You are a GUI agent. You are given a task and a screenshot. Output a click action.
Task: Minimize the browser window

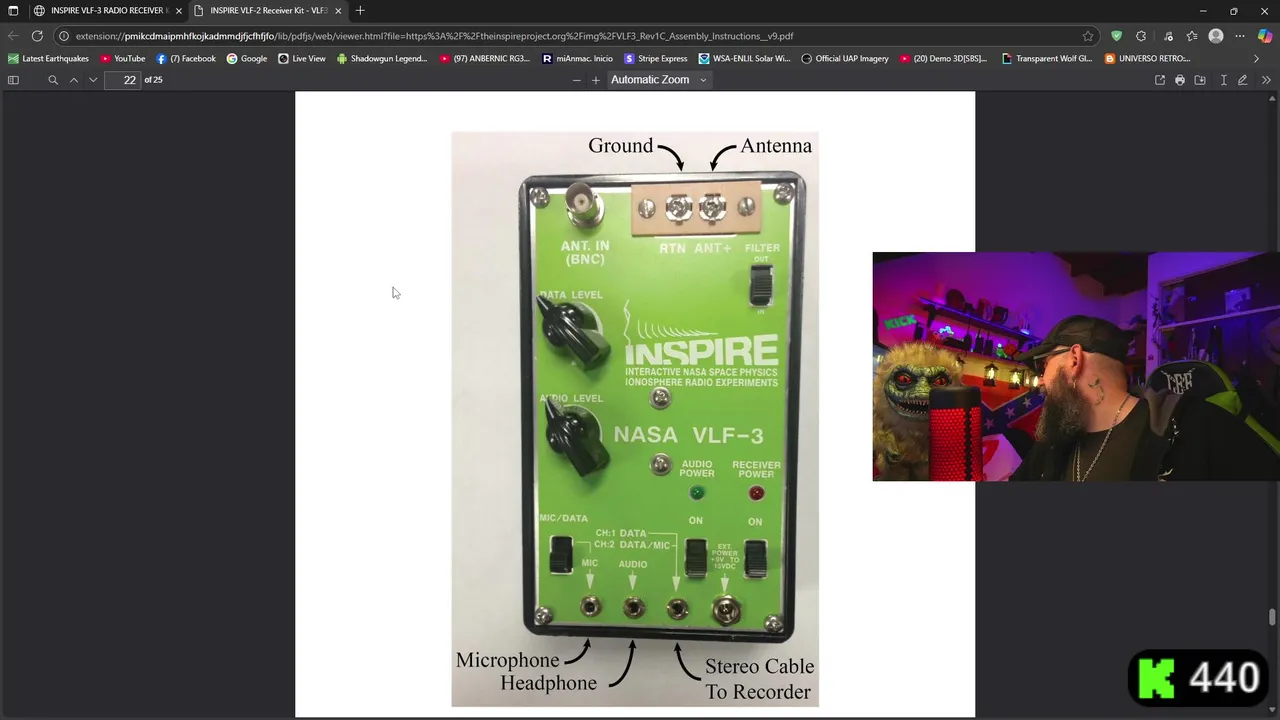(1203, 11)
